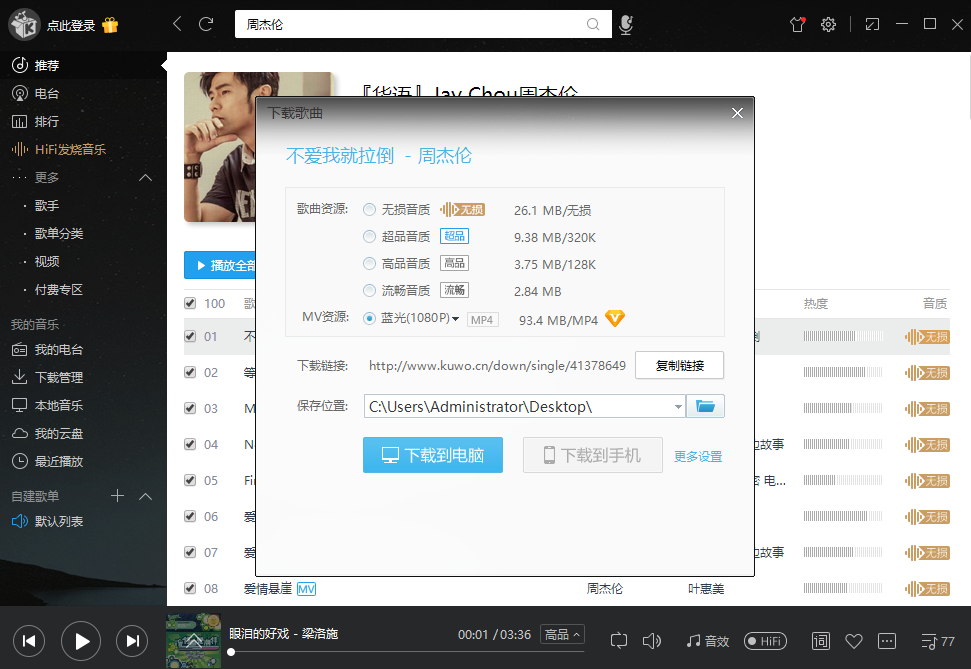Open 电台 in the sidebar
This screenshot has width=971, height=669.
pyautogui.click(x=84, y=94)
